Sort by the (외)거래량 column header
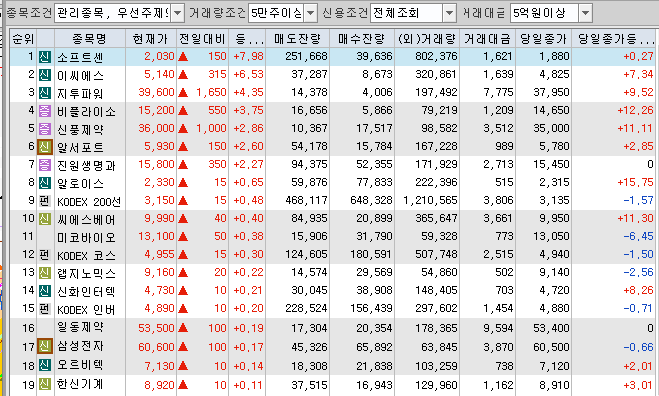The height and width of the screenshot is (396, 659). click(427, 39)
